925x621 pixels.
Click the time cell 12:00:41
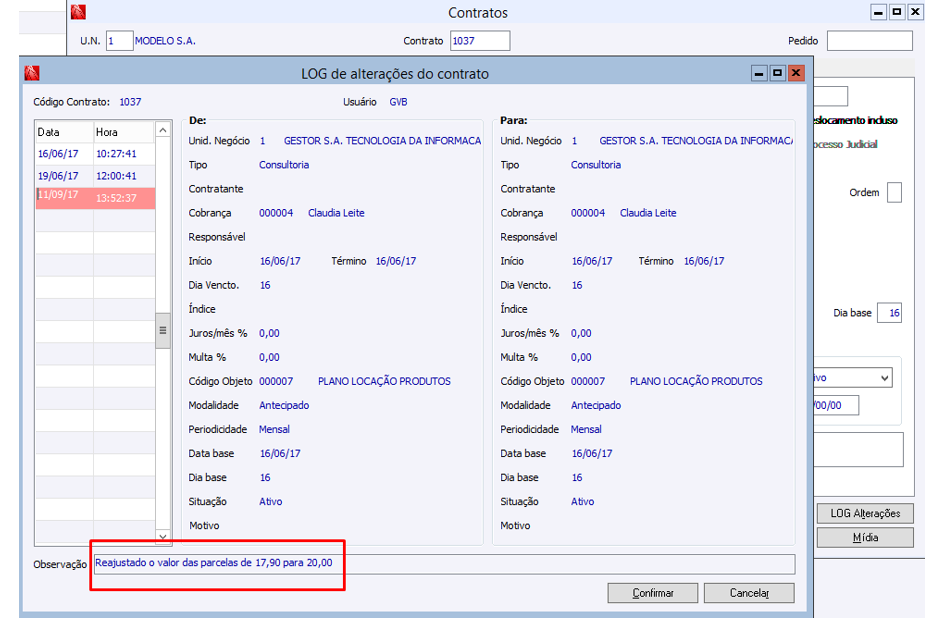point(116,176)
